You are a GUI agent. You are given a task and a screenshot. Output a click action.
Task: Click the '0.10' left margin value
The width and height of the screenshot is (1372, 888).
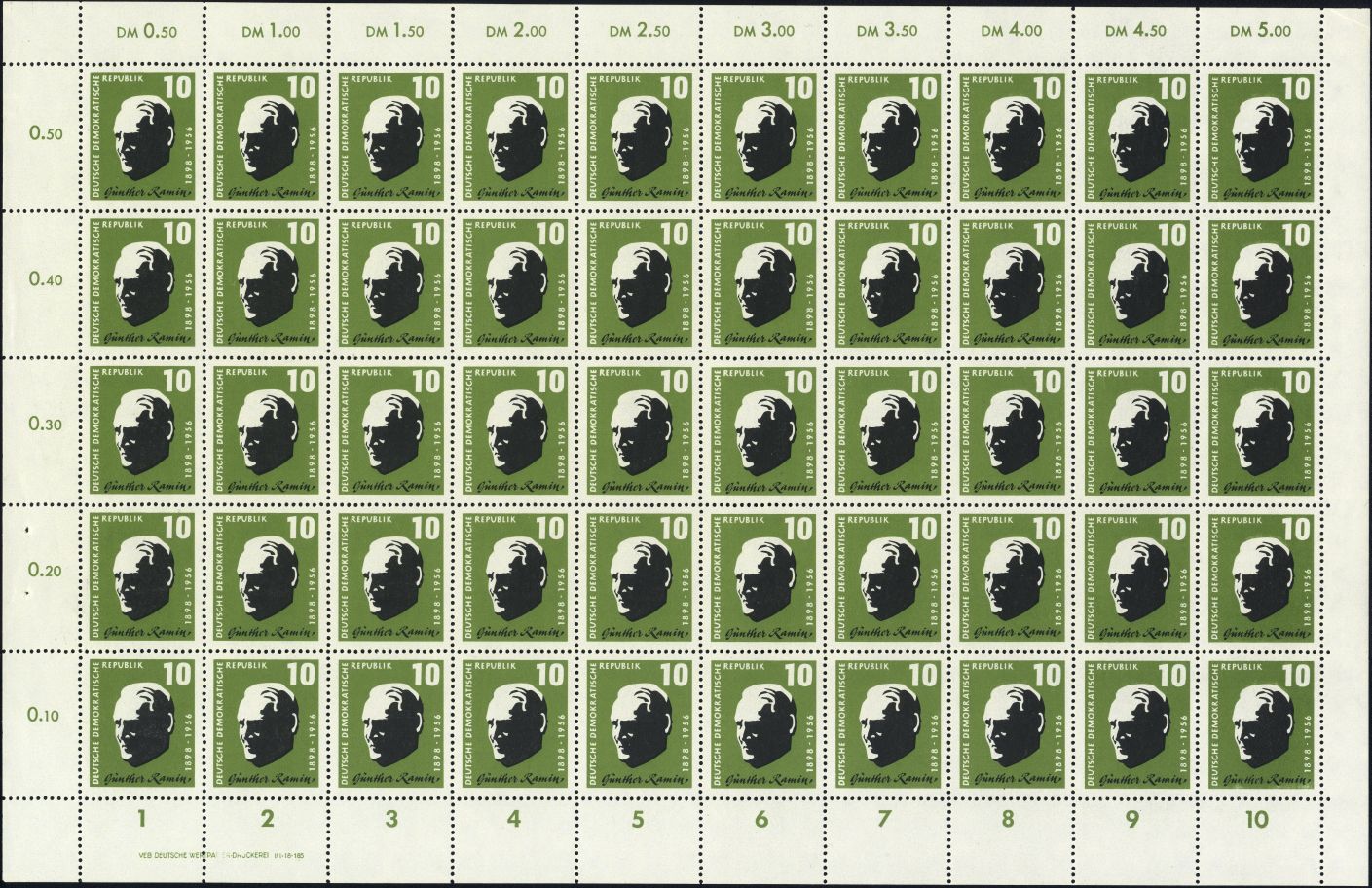point(46,717)
